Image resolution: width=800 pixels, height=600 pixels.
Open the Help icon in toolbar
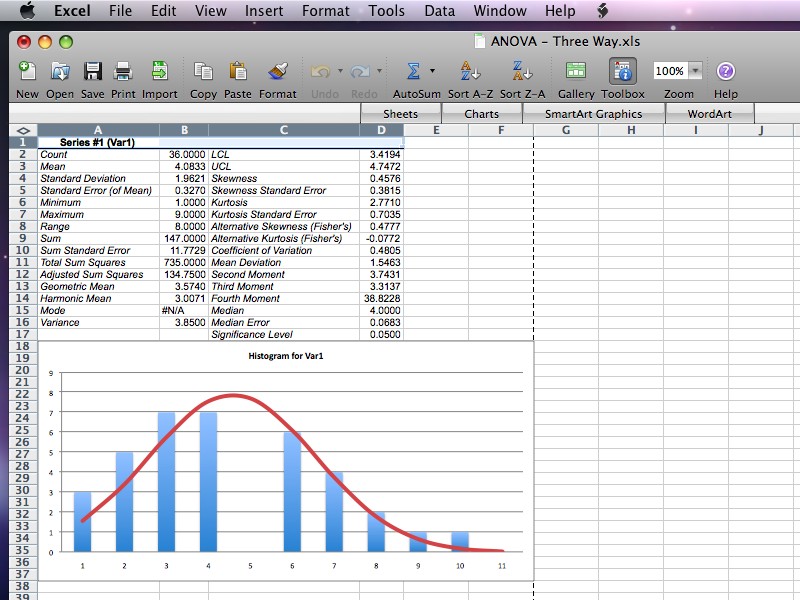point(726,72)
